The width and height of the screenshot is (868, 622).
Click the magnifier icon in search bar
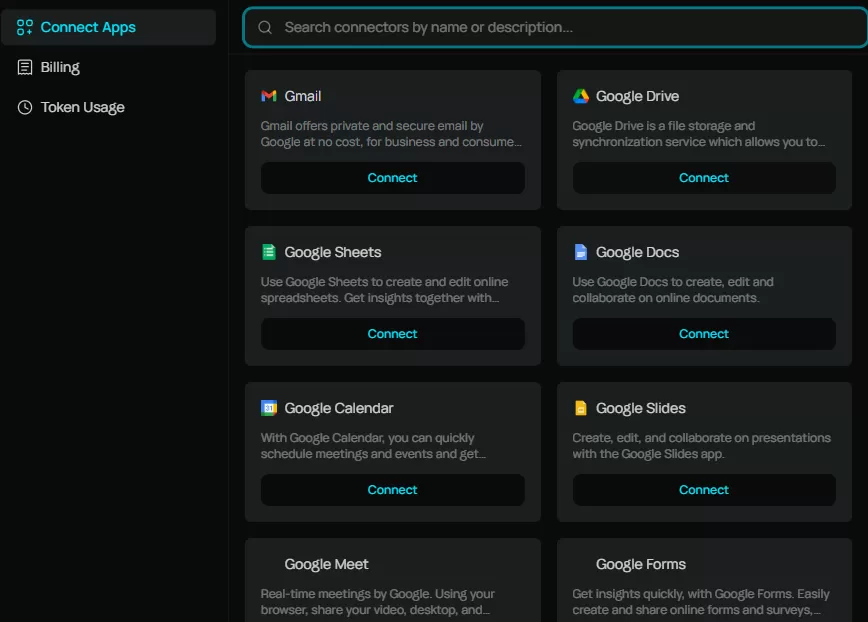265,28
